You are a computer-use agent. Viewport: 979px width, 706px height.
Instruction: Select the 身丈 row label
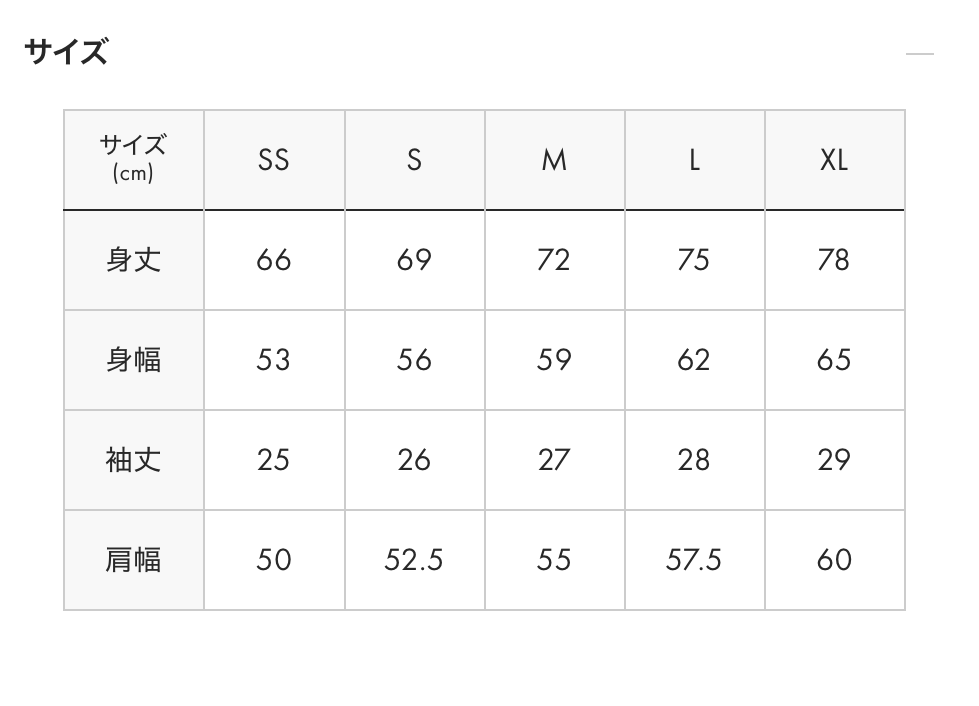coord(133,260)
